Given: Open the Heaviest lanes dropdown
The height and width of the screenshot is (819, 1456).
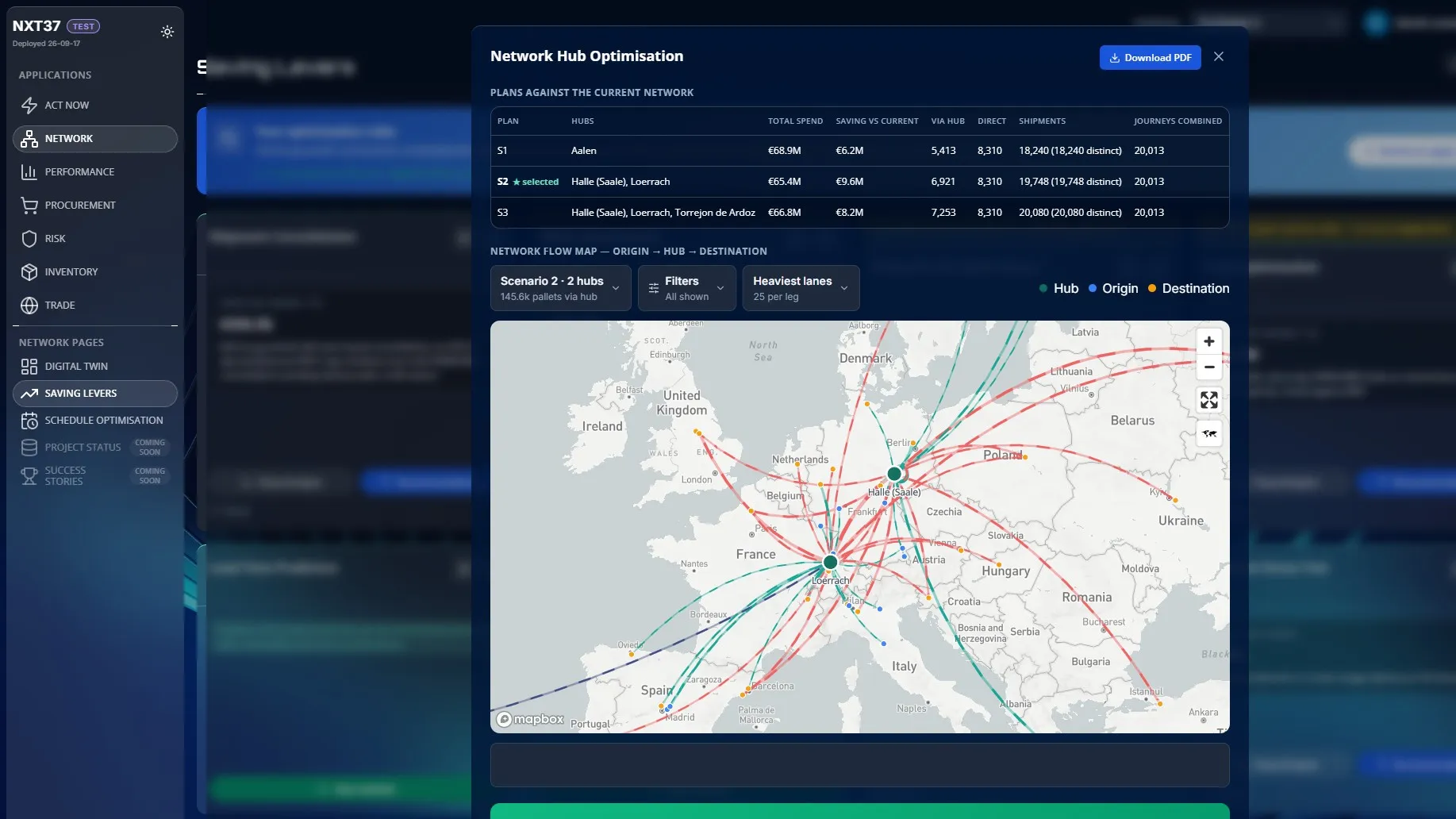Looking at the screenshot, I should coord(801,288).
